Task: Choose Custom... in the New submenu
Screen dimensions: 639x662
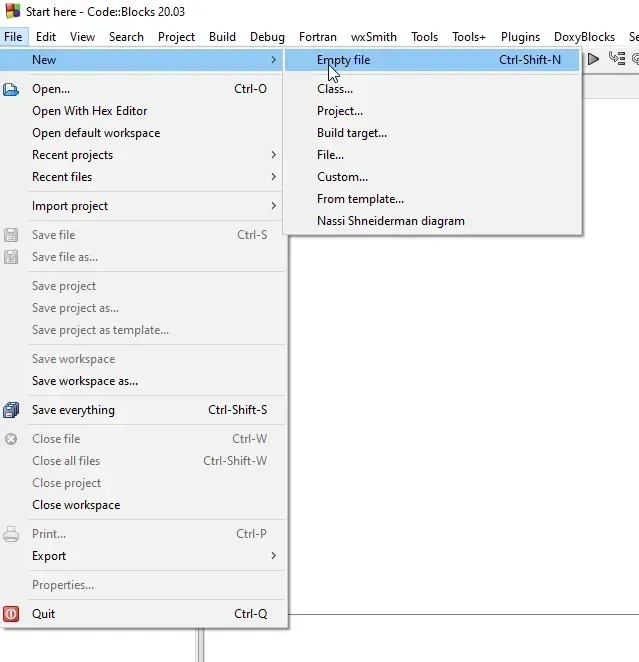Action: tap(432, 177)
